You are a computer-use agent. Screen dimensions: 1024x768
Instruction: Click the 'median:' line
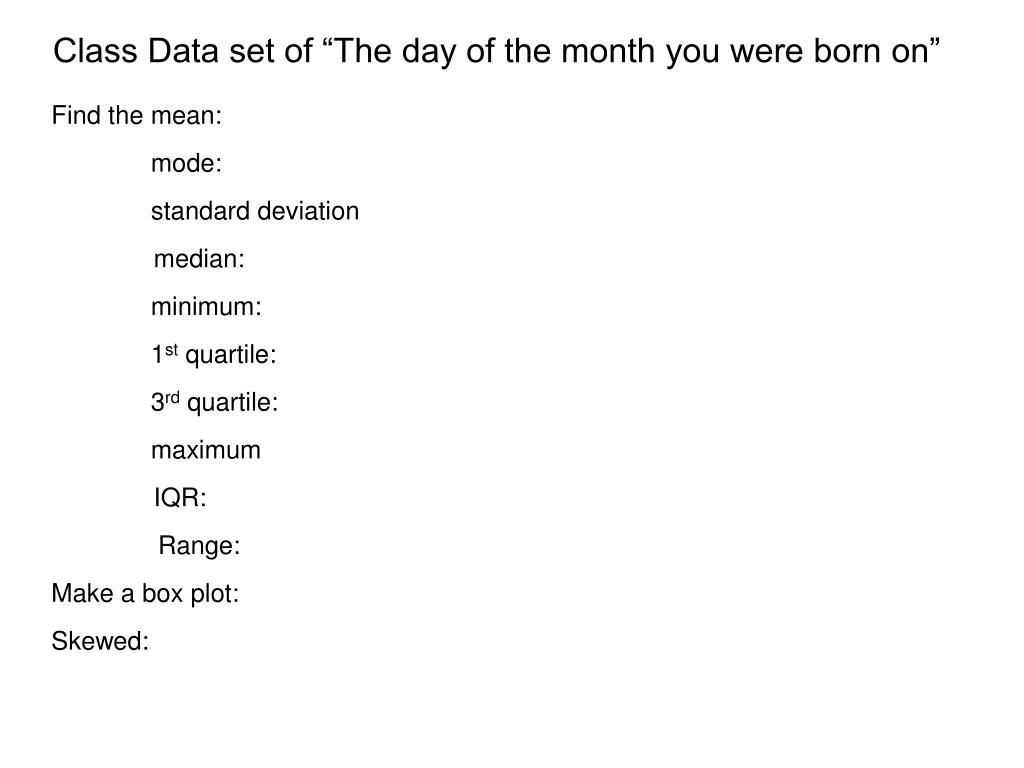199,259
